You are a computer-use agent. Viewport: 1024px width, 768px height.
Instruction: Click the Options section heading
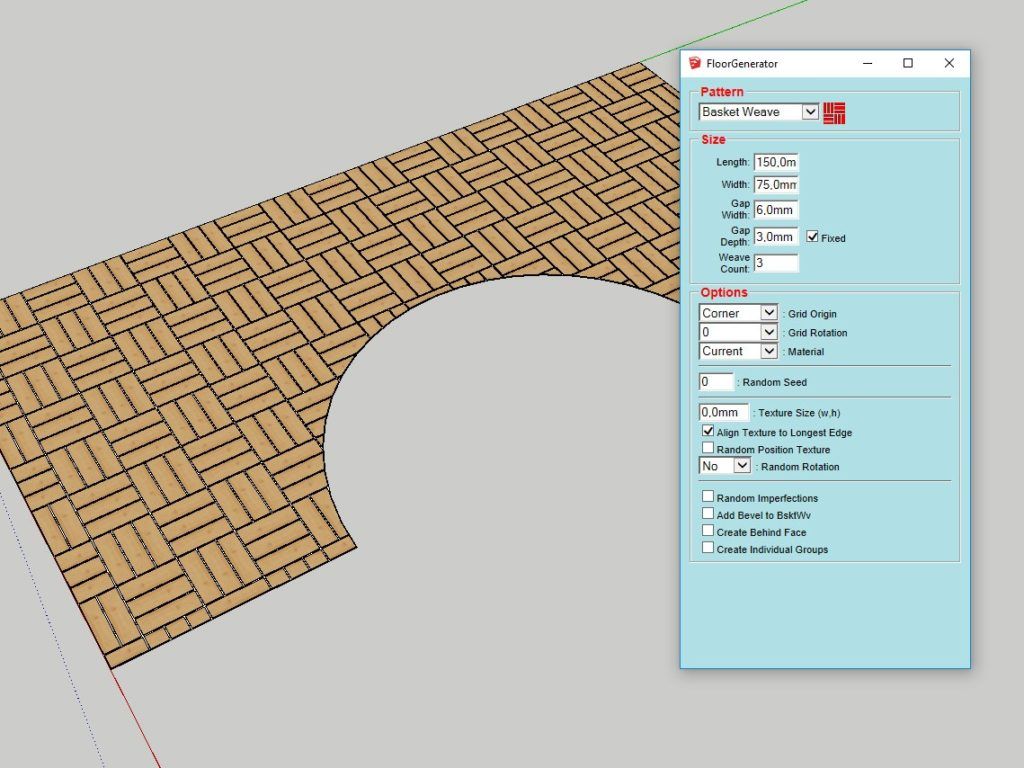click(x=724, y=292)
